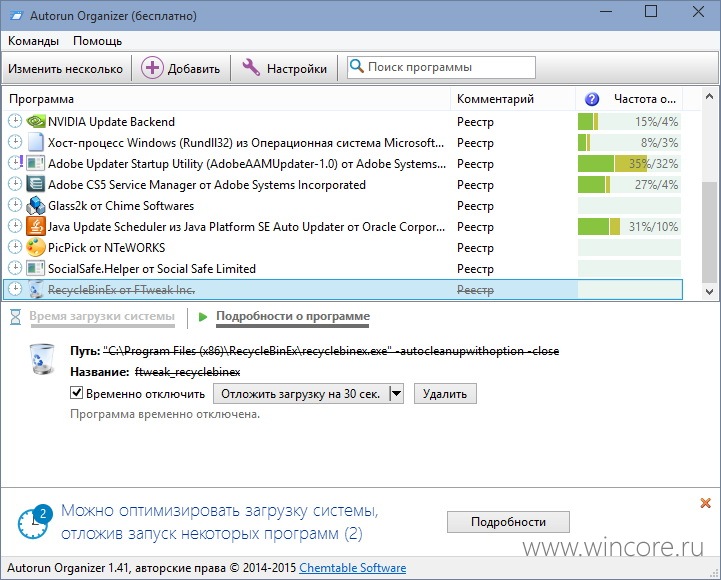721x580 pixels.
Task: Click the clock icon beside SocialSafe.Helper
Action: [15, 268]
